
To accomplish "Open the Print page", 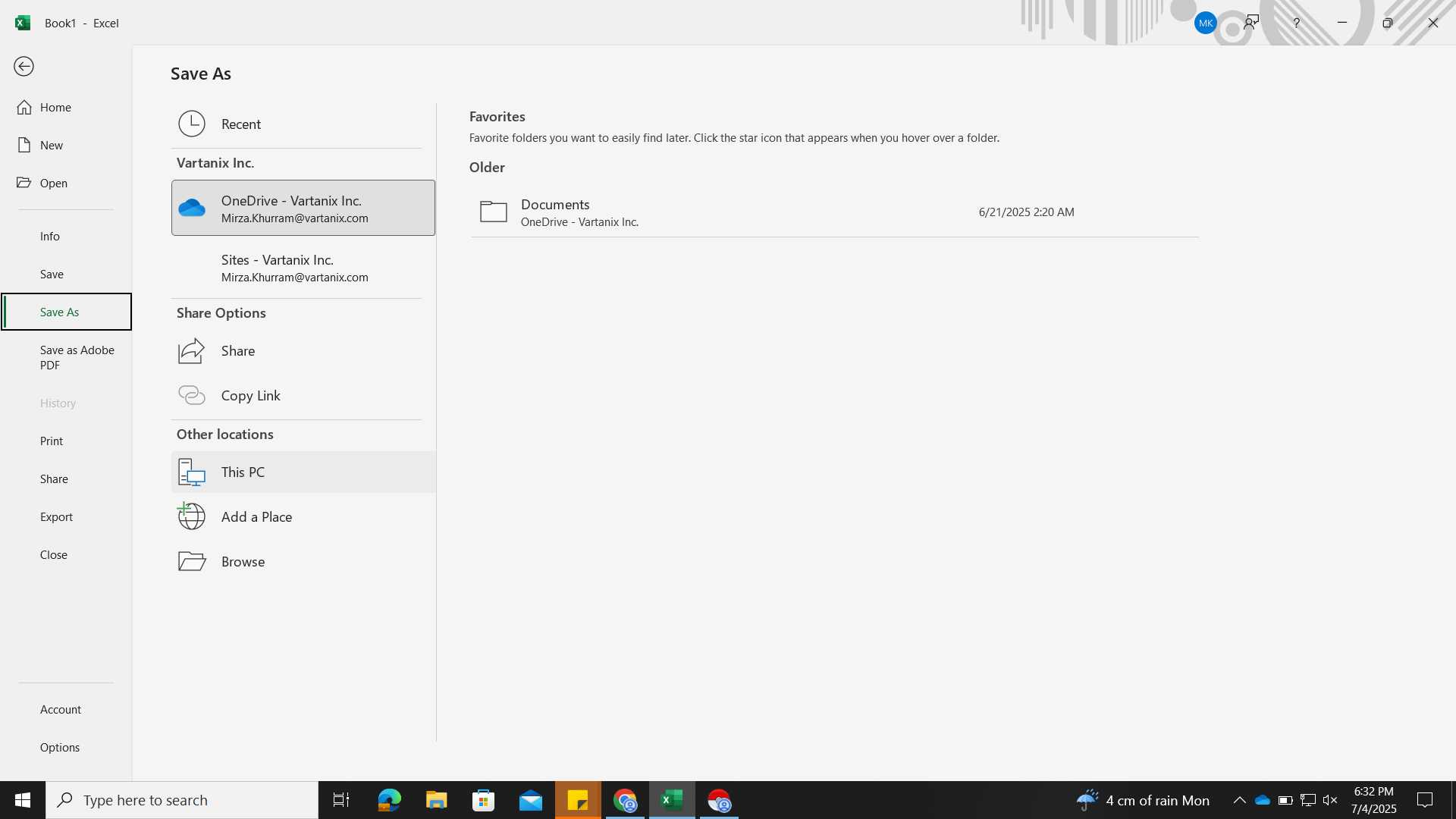I will (x=66, y=441).
